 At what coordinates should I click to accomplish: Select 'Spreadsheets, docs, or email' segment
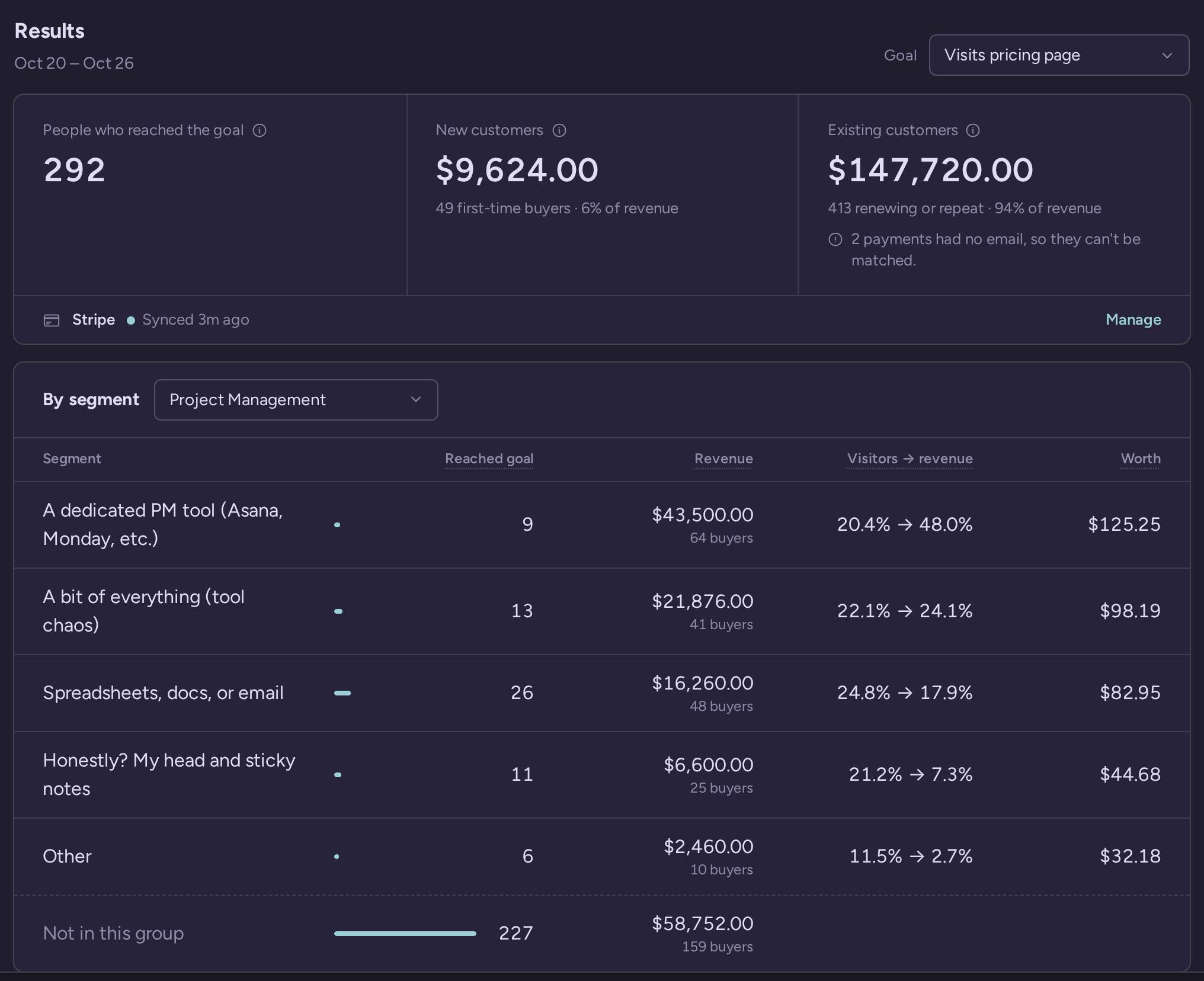point(602,693)
